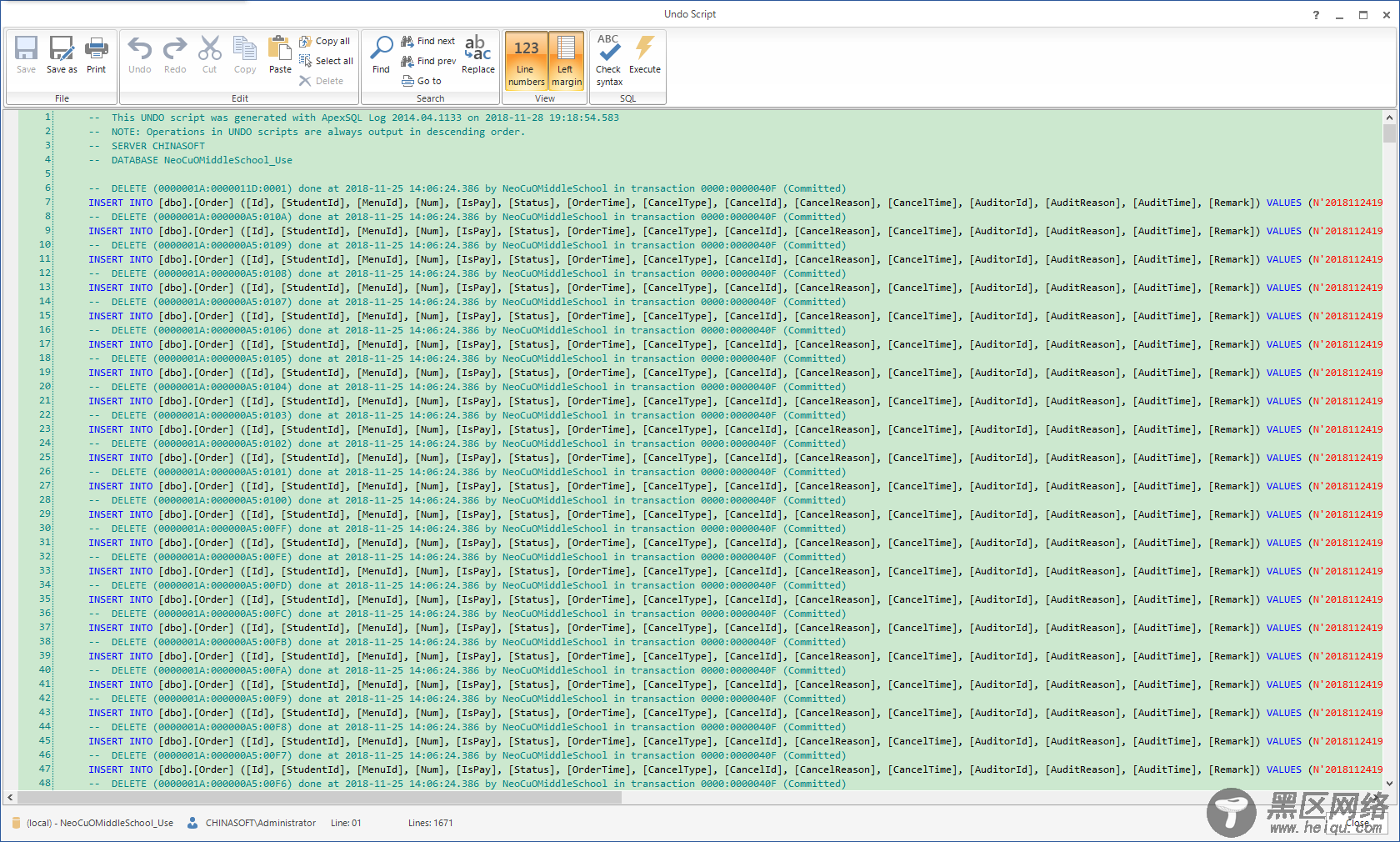Execute the SQL script
The image size is (1400, 842).
coord(645,55)
